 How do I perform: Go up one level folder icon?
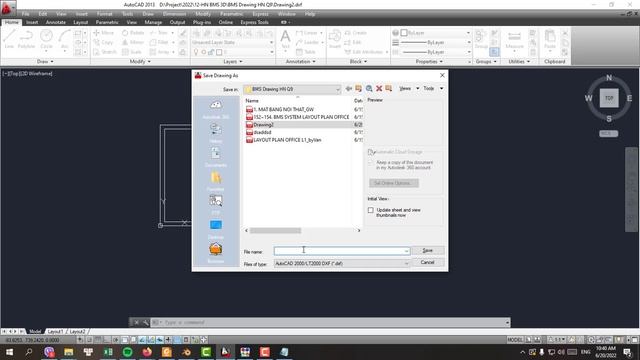pyautogui.click(x=358, y=89)
